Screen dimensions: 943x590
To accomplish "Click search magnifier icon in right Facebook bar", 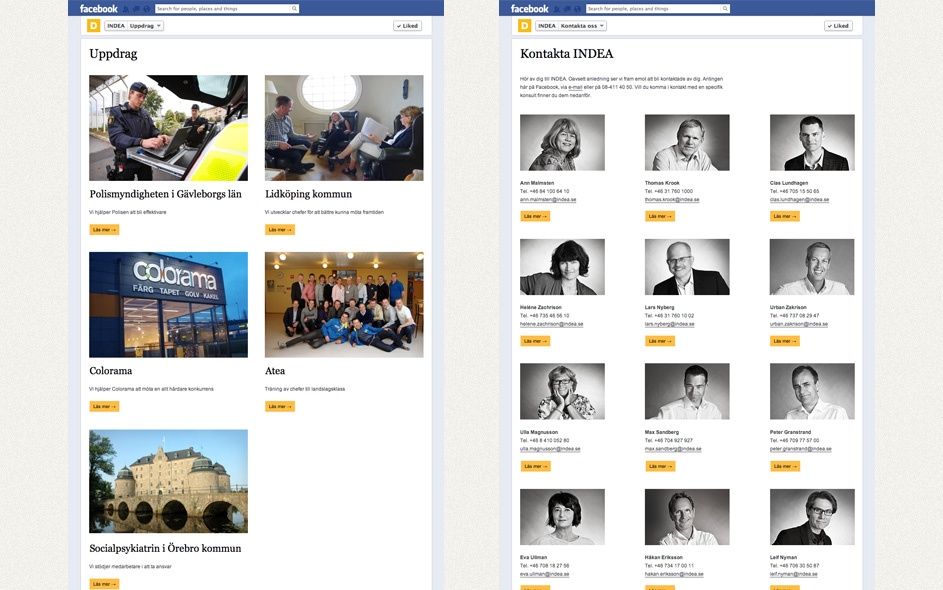I will tap(725, 8).
